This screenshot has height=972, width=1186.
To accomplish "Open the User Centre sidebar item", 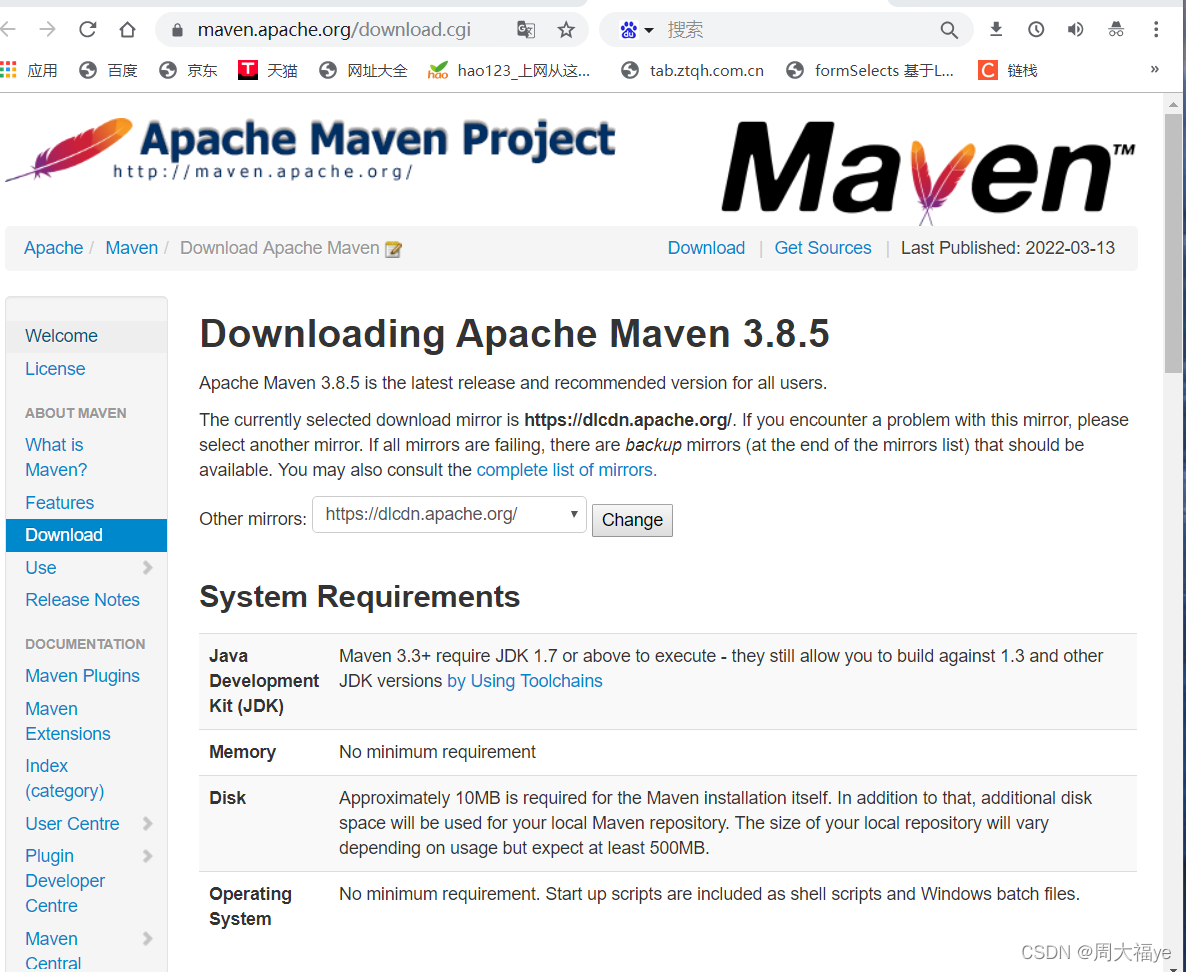I will pyautogui.click(x=72, y=824).
